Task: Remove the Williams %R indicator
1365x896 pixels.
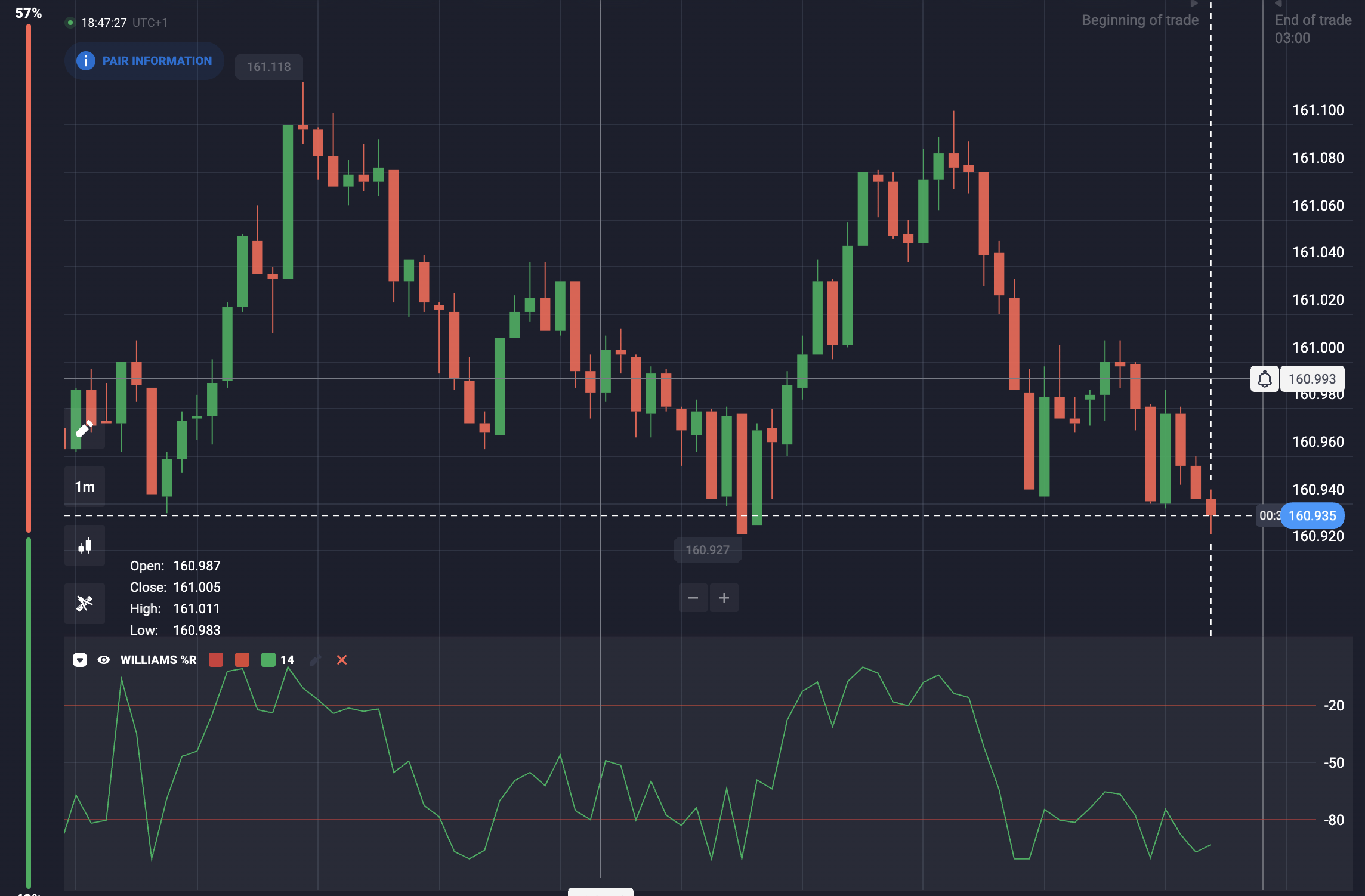Action: [x=342, y=660]
